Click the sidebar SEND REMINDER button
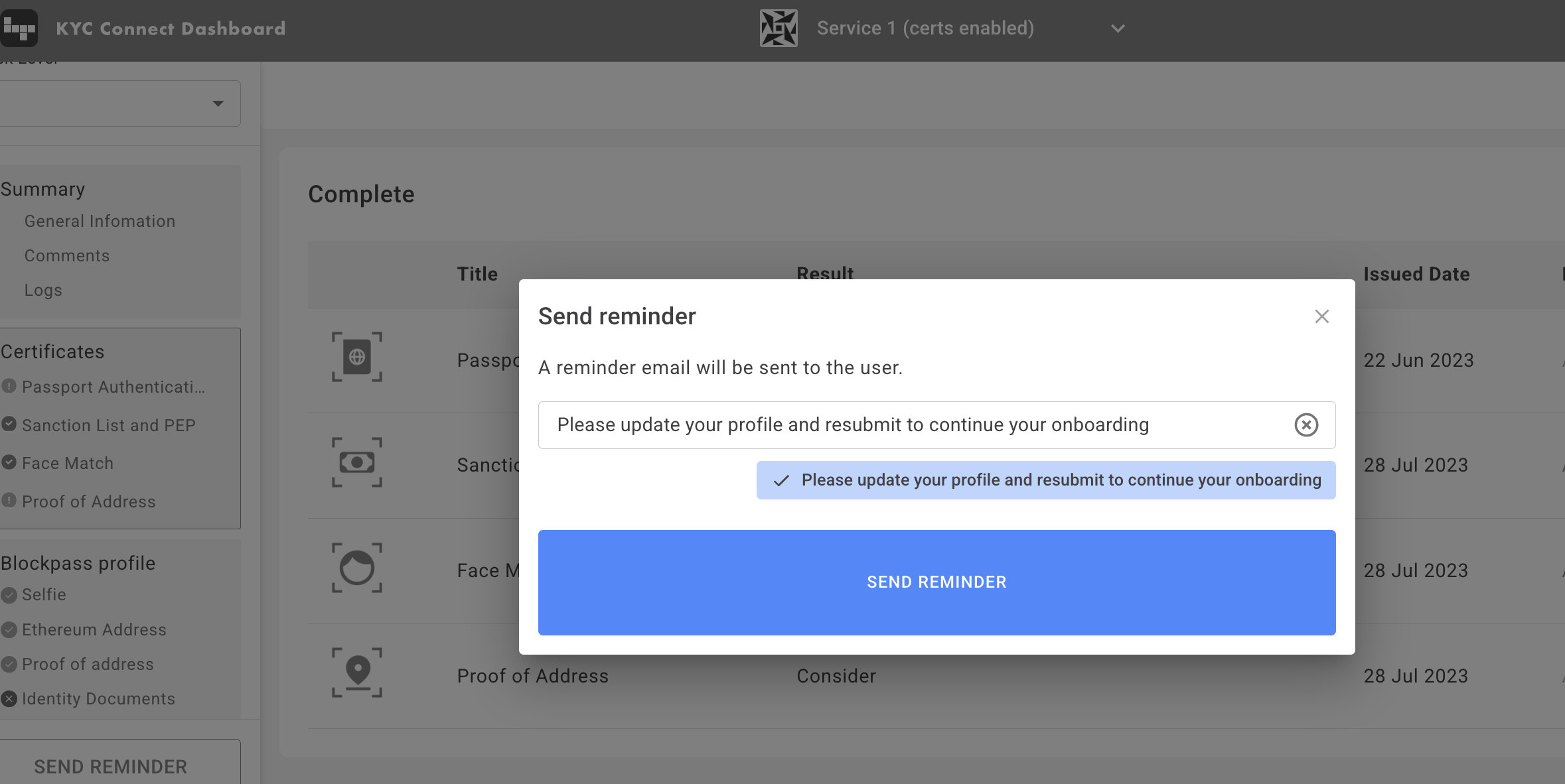The image size is (1565, 784). [x=111, y=766]
